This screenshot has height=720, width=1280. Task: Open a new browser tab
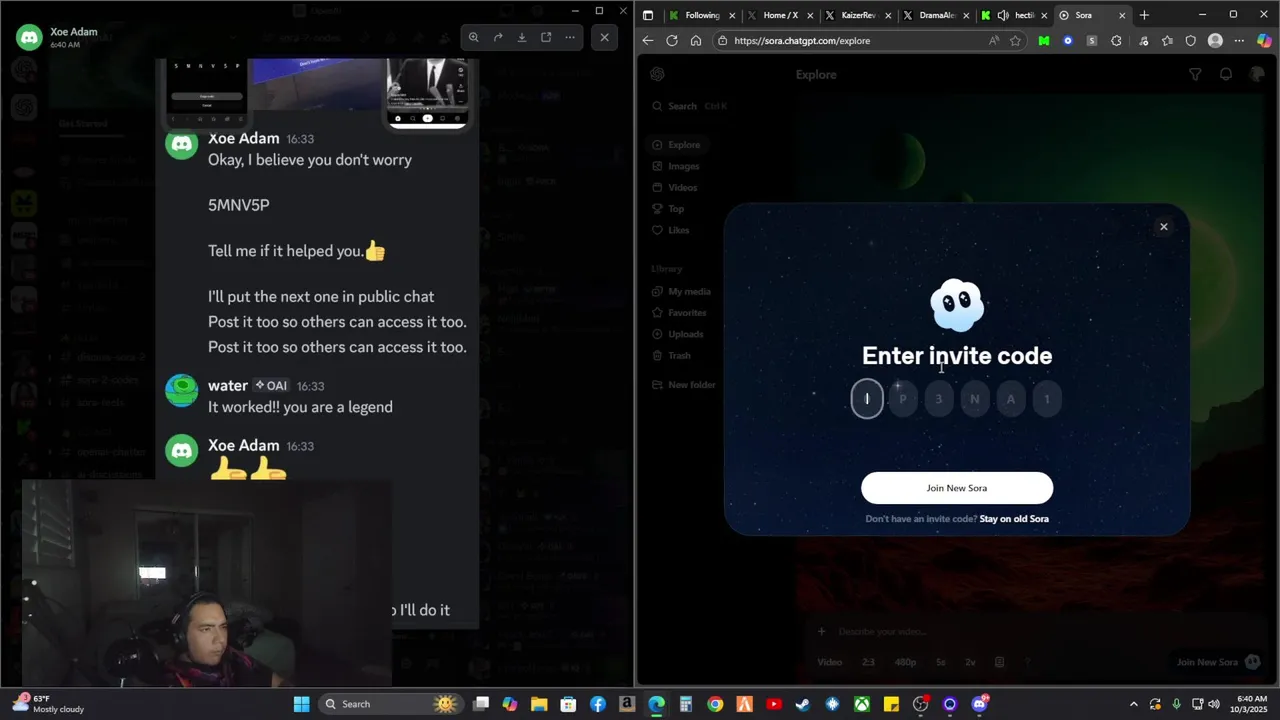pos(1144,15)
